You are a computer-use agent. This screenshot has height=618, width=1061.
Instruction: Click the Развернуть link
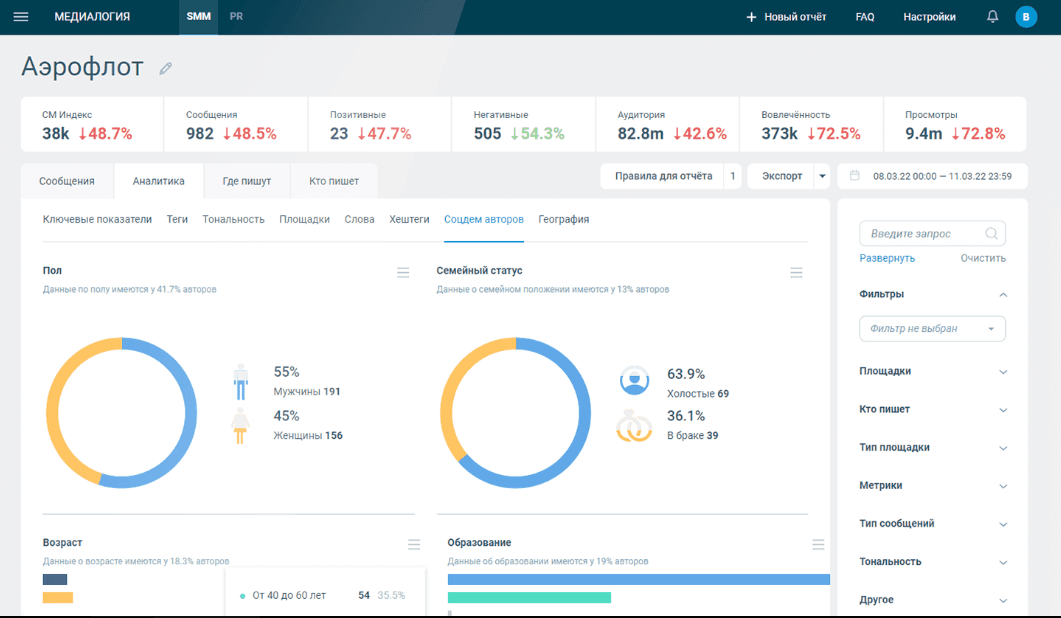point(887,258)
